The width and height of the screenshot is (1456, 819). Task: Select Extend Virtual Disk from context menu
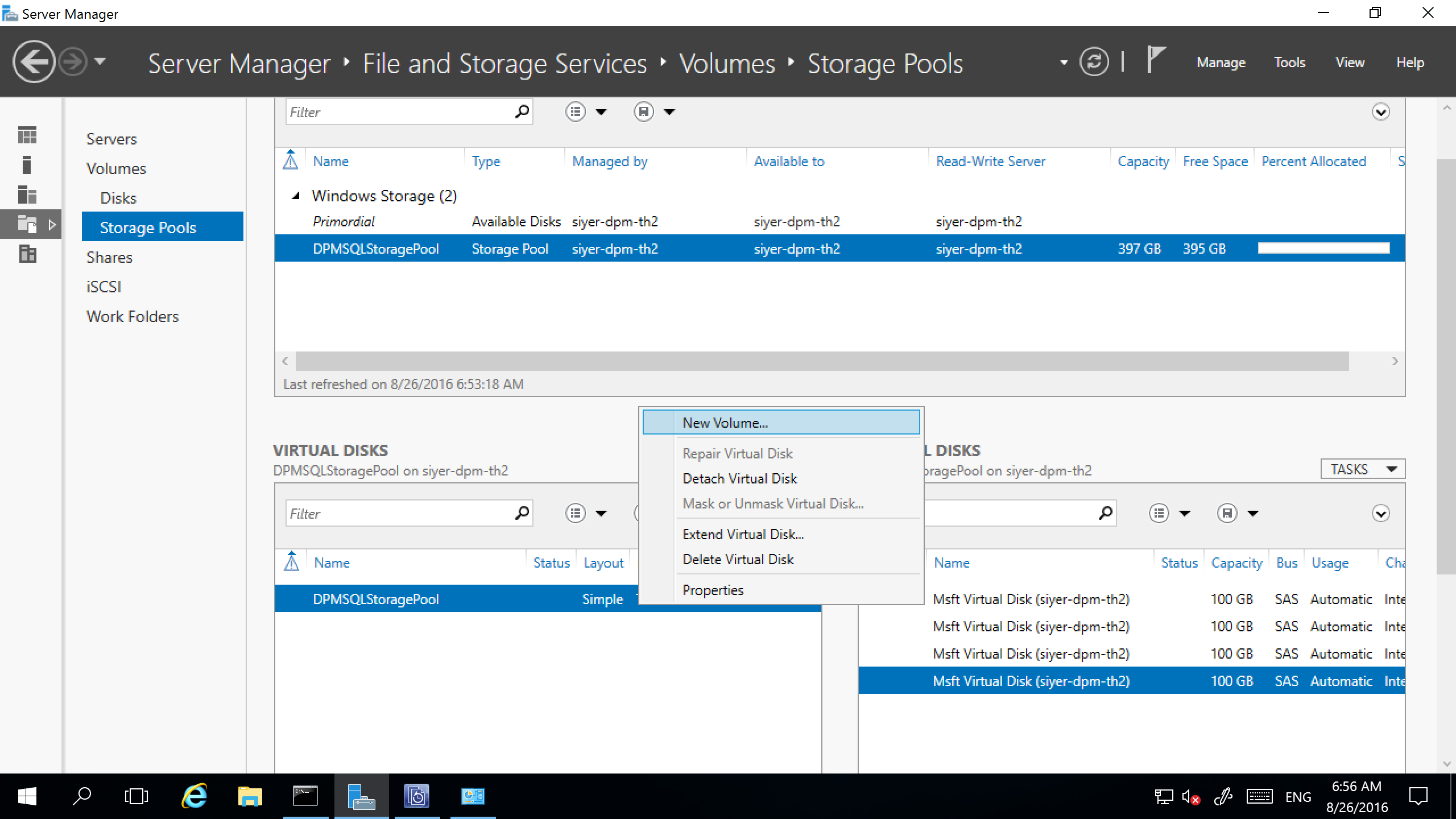[x=743, y=533]
